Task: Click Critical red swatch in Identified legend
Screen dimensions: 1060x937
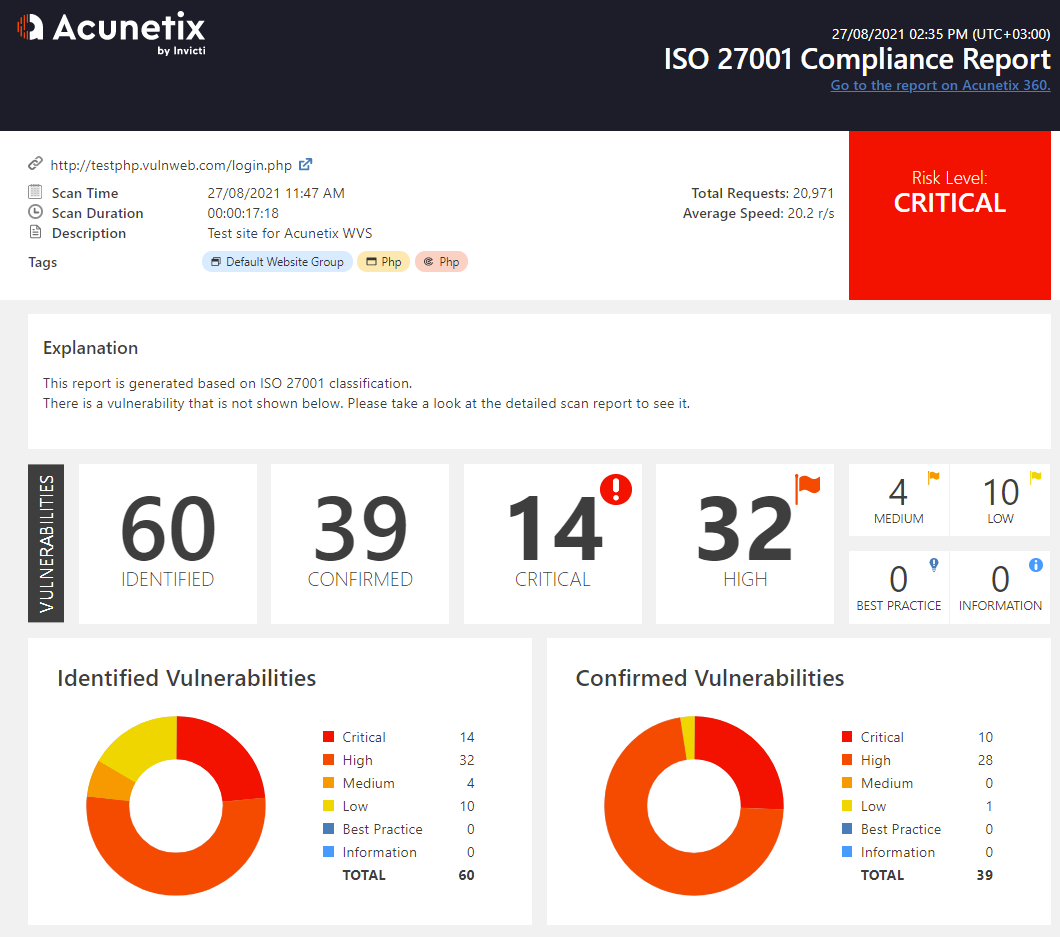Action: click(329, 736)
